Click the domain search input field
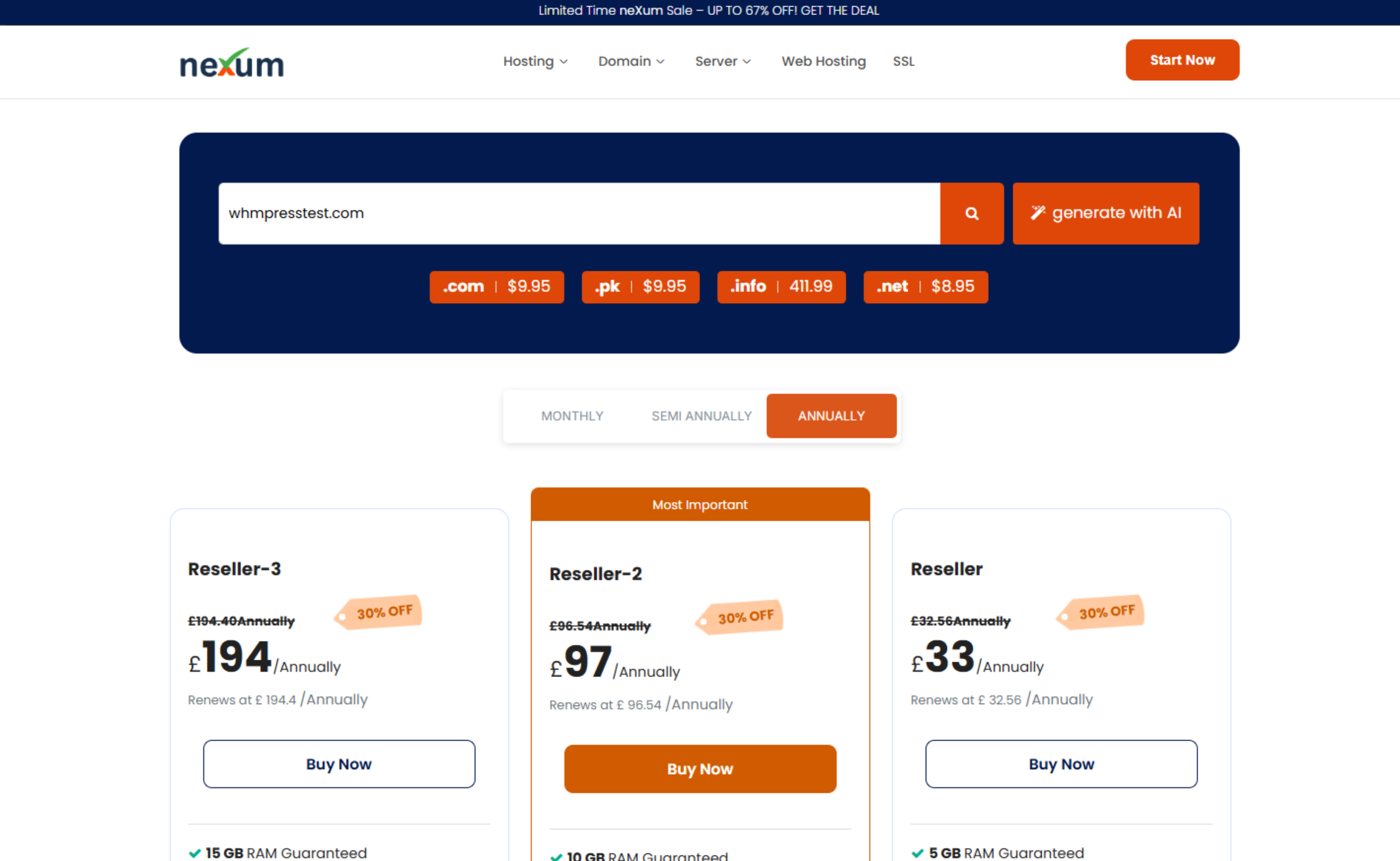This screenshot has width=1400, height=861. [x=578, y=213]
